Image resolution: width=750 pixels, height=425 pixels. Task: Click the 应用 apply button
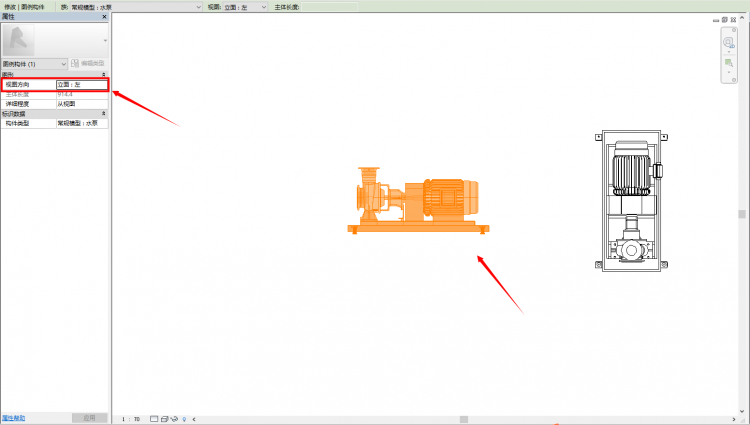tap(89, 418)
